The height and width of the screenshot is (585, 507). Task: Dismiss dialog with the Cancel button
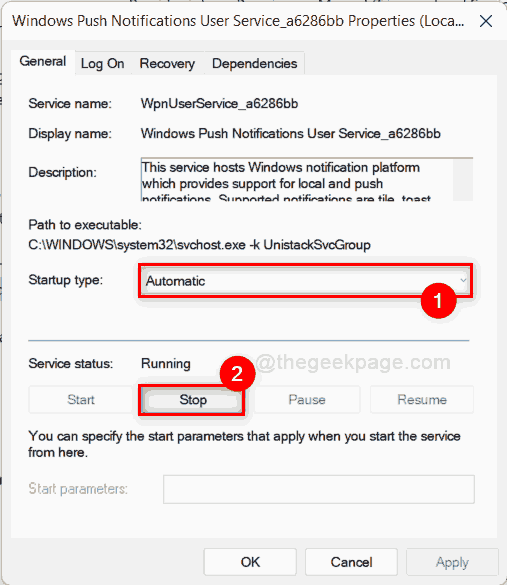coord(351,562)
